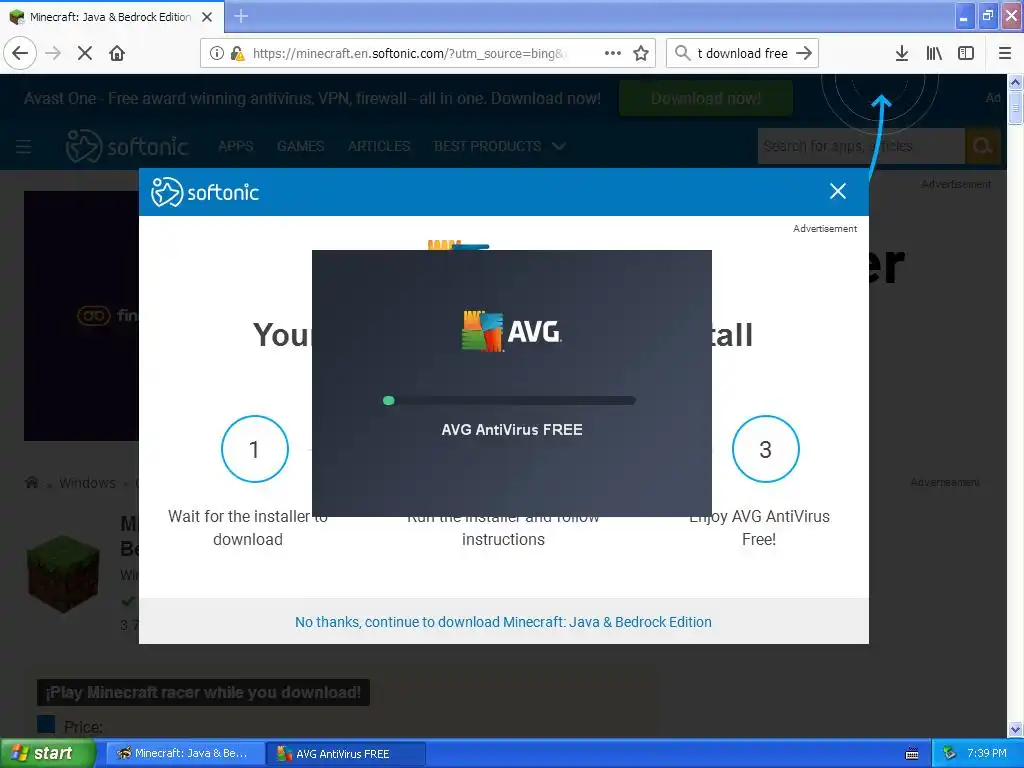Toggle the sidebar icon
Screen dimensions: 1024x768
point(966,53)
